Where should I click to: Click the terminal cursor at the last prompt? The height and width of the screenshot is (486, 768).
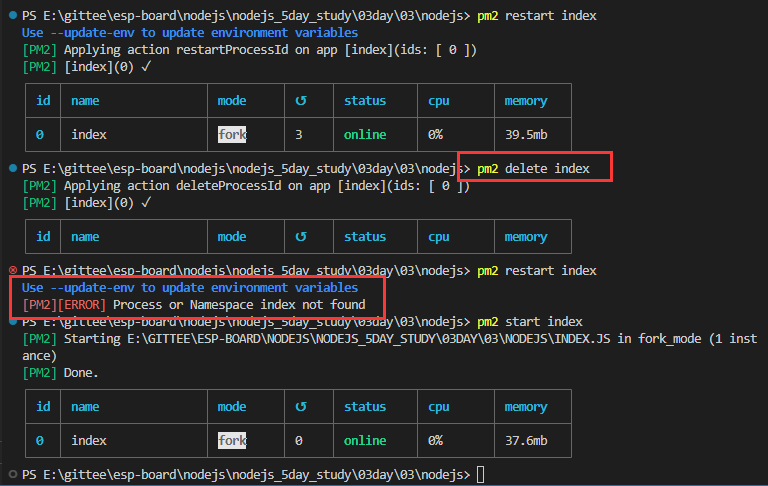[481, 473]
